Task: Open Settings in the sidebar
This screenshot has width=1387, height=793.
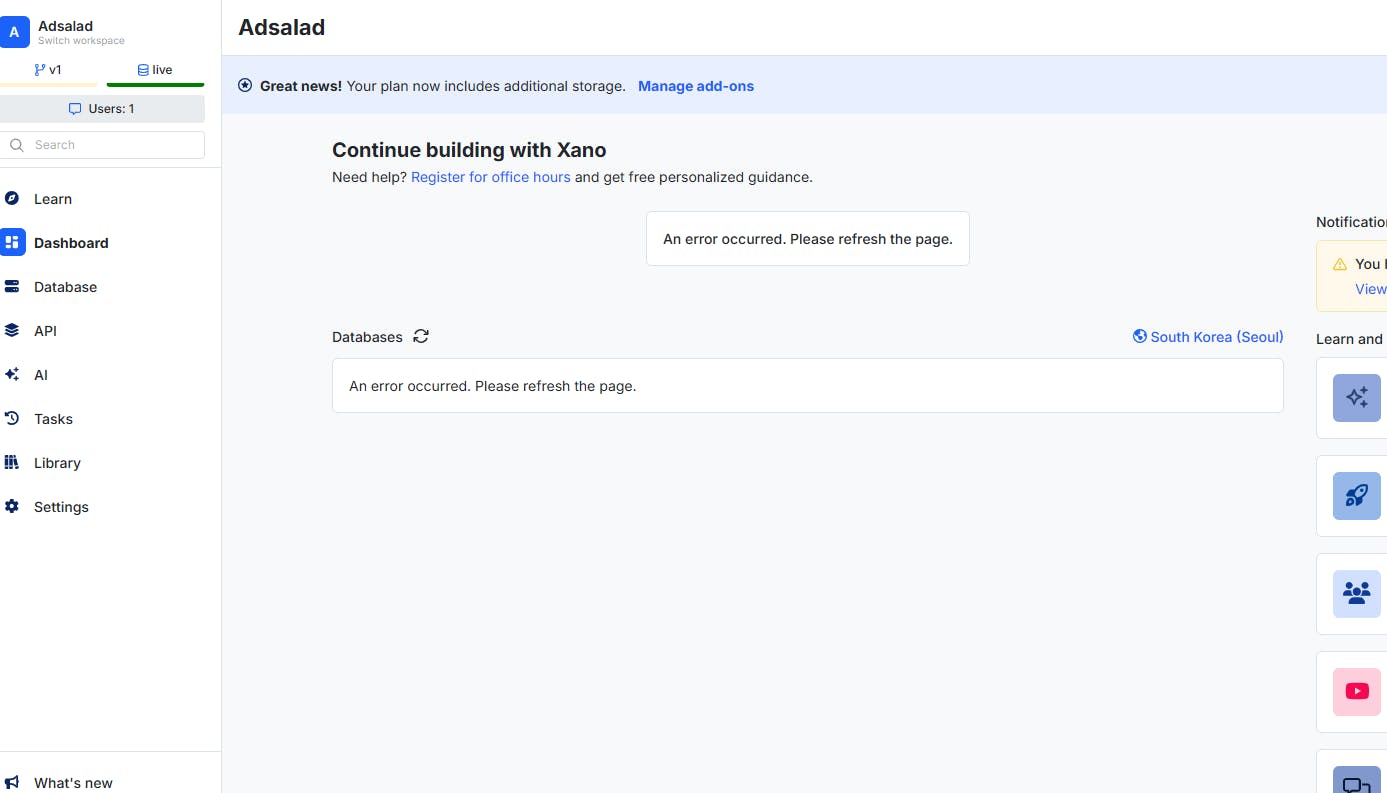Action: point(61,507)
